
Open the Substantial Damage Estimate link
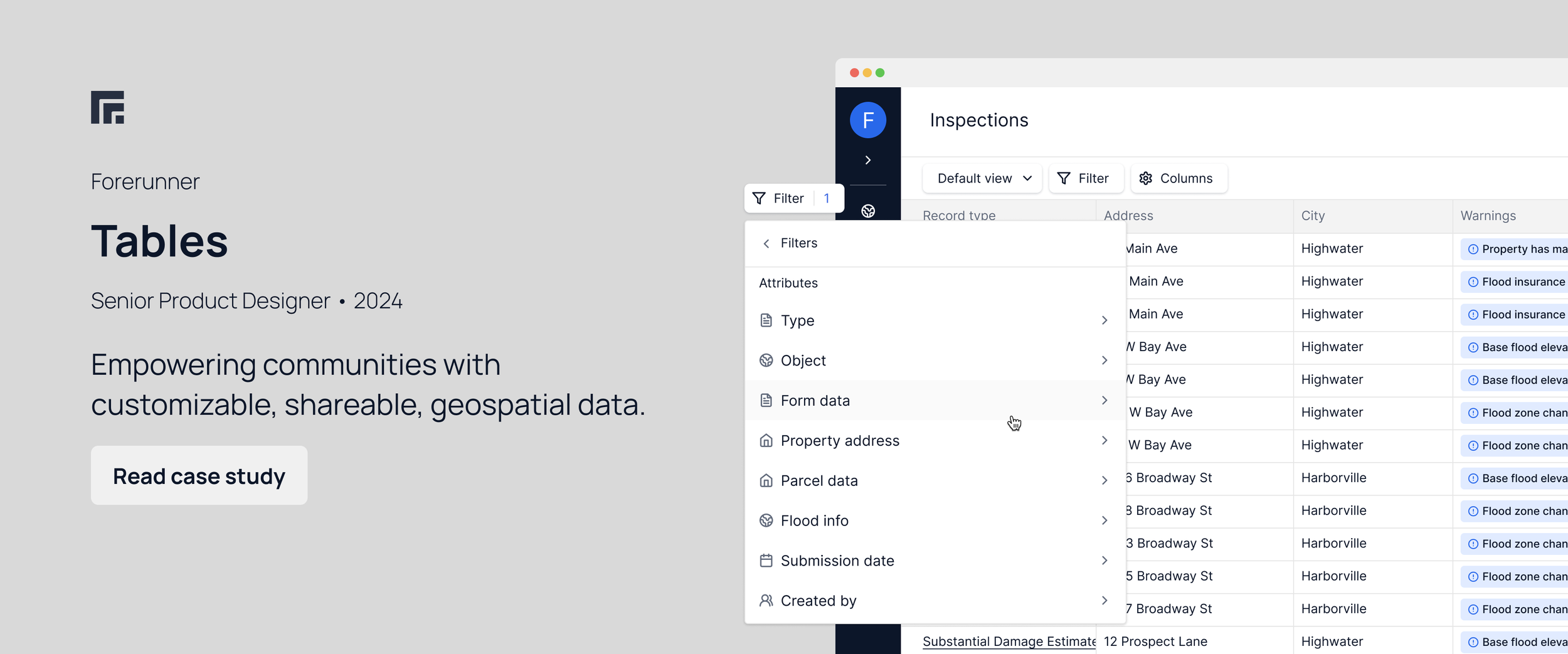[x=1009, y=641]
